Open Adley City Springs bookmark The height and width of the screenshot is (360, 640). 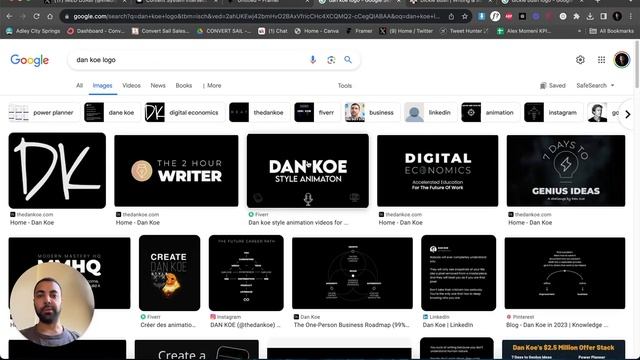33,31
